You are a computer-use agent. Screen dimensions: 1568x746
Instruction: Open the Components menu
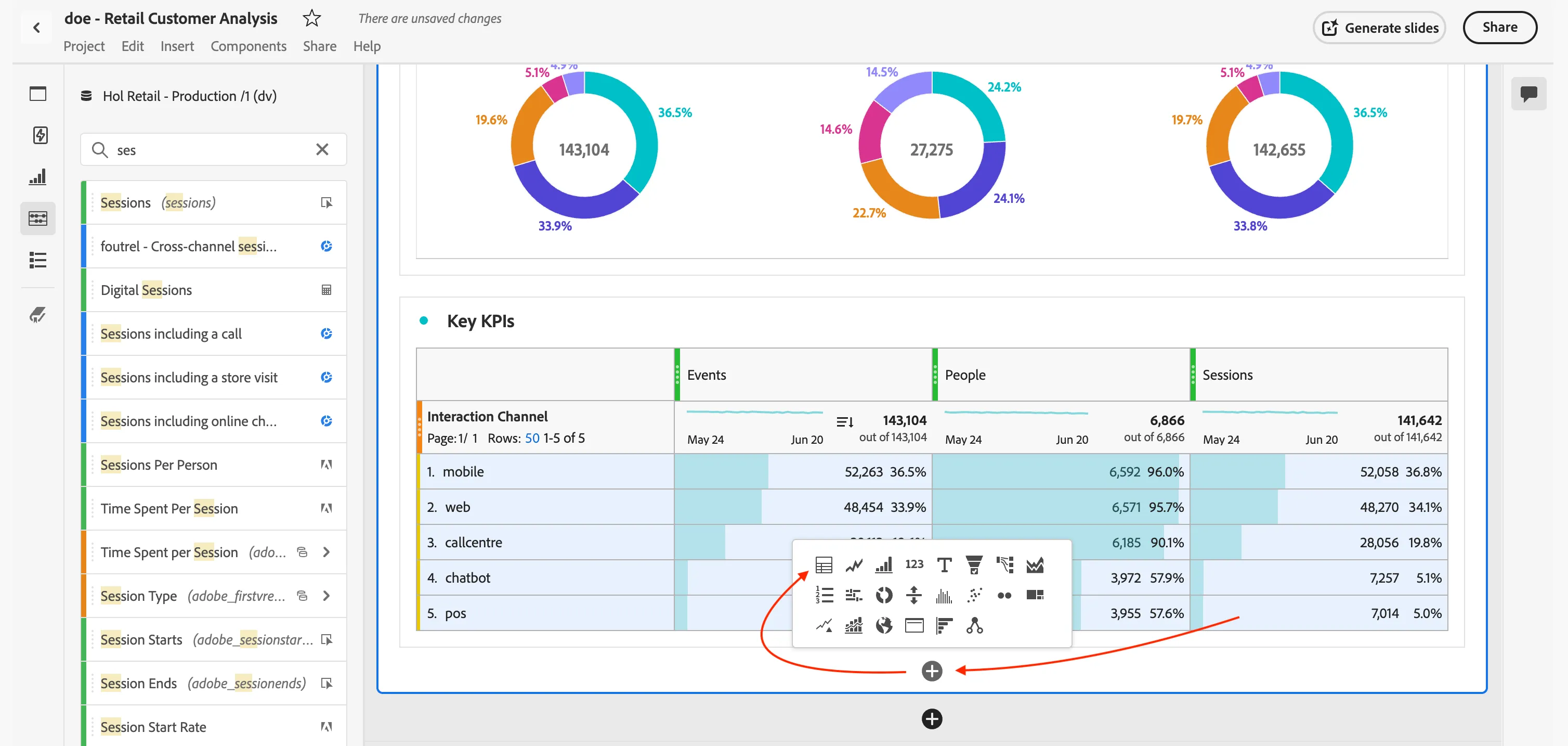tap(249, 46)
